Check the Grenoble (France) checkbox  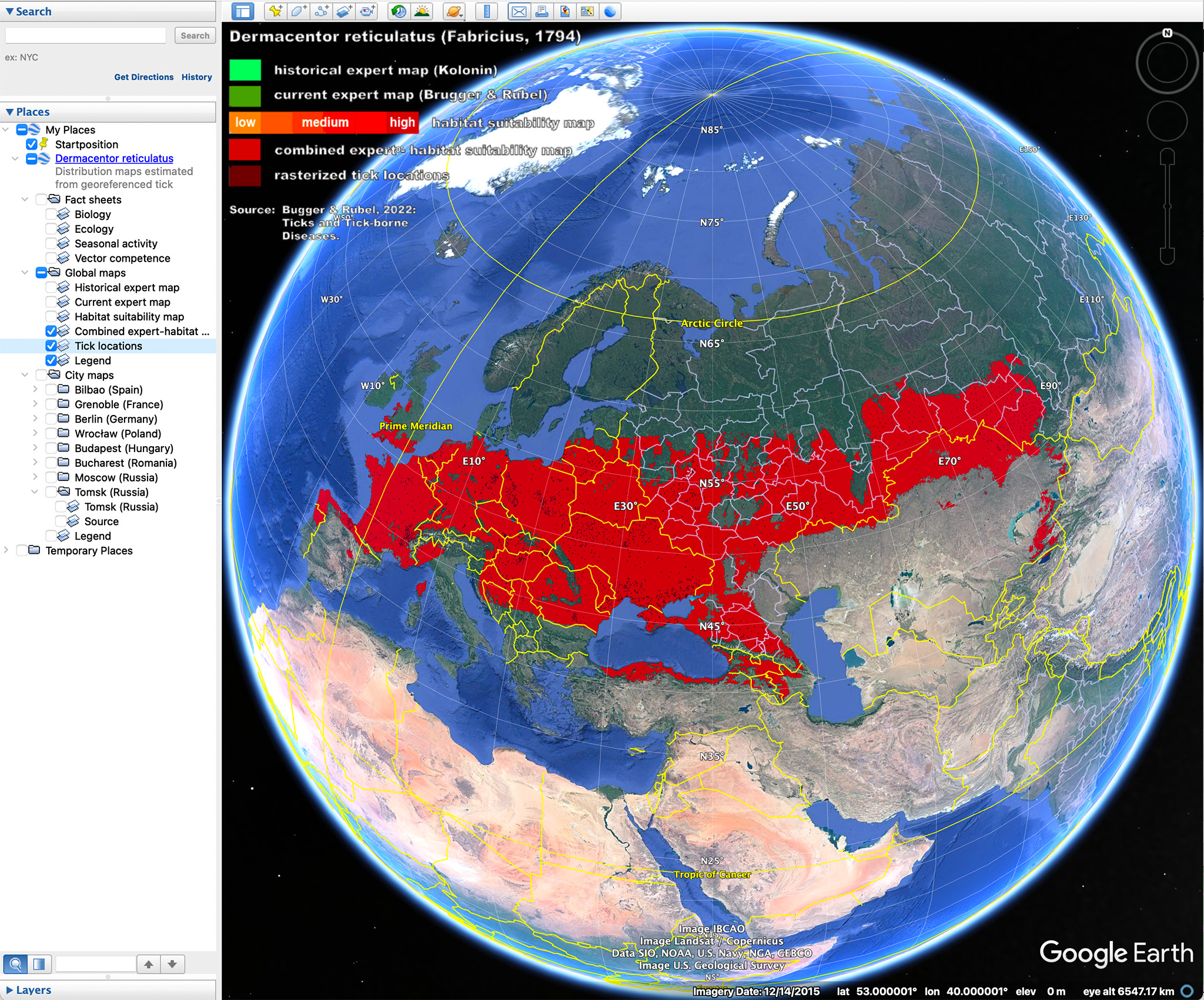(x=51, y=404)
